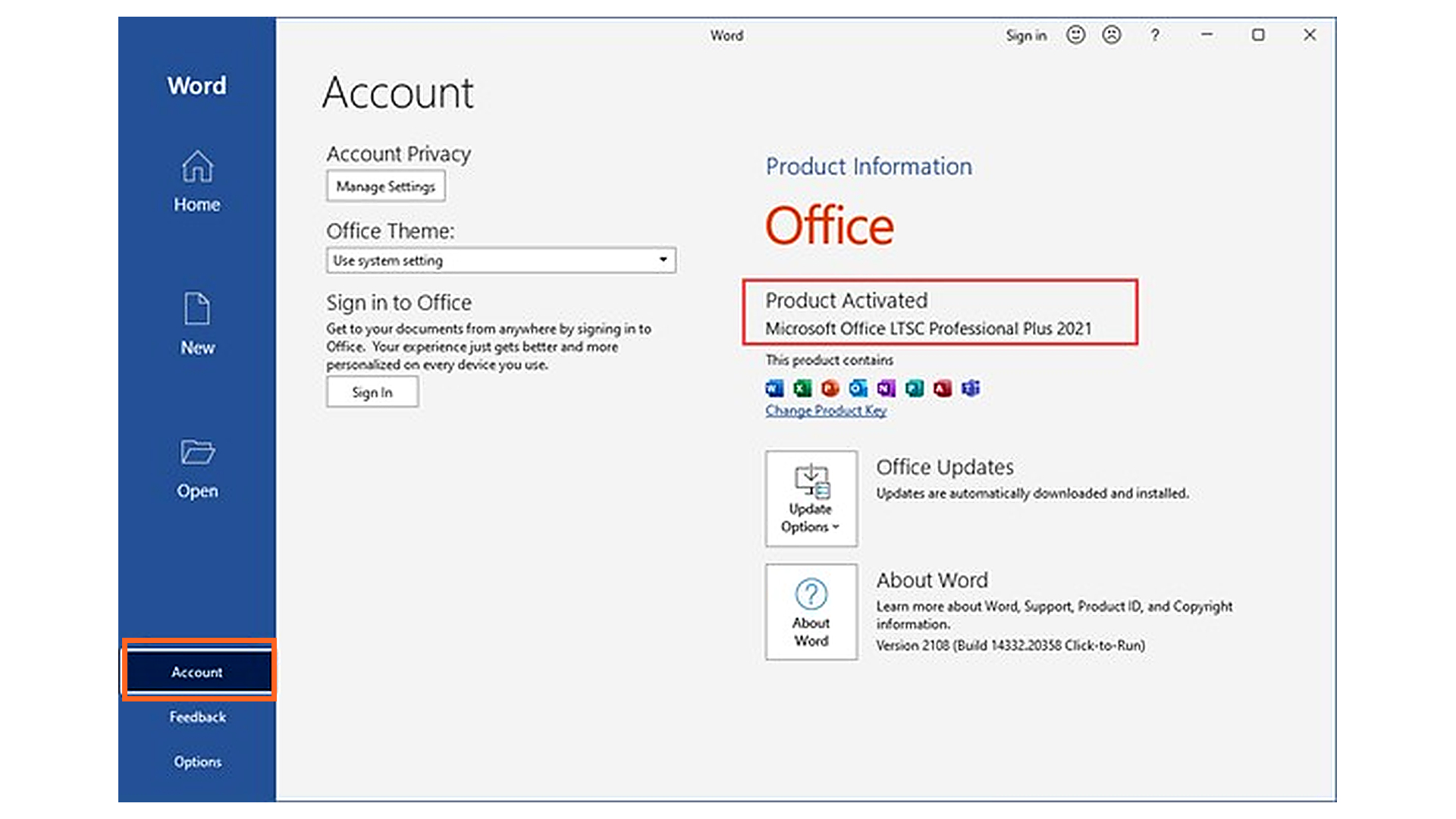
Task: Select the Account tab in sidebar
Action: 199,671
